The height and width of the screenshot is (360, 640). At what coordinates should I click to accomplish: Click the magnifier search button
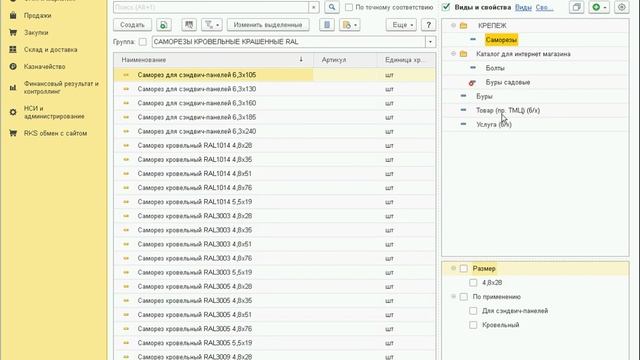332,7
